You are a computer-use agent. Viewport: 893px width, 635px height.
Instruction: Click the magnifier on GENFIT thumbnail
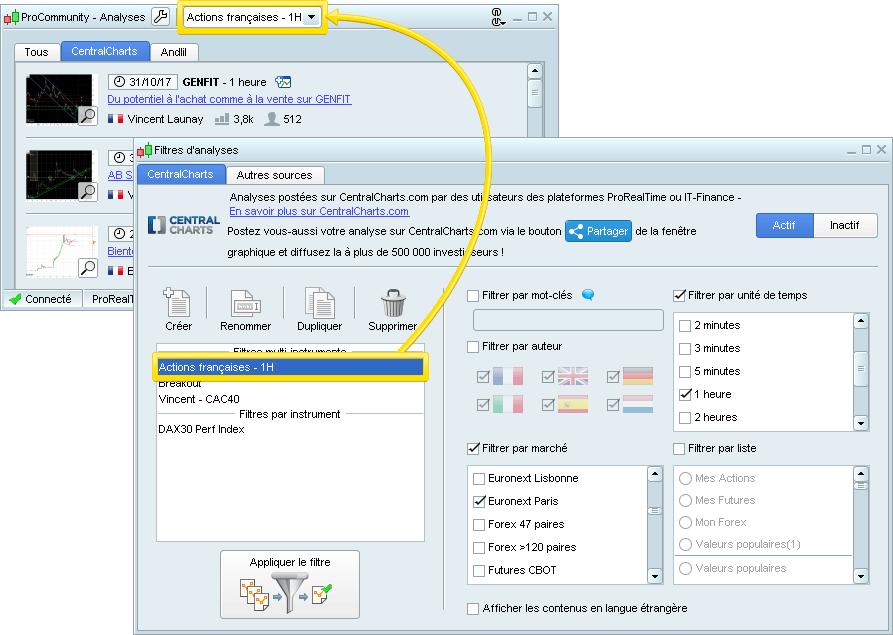coord(87,117)
